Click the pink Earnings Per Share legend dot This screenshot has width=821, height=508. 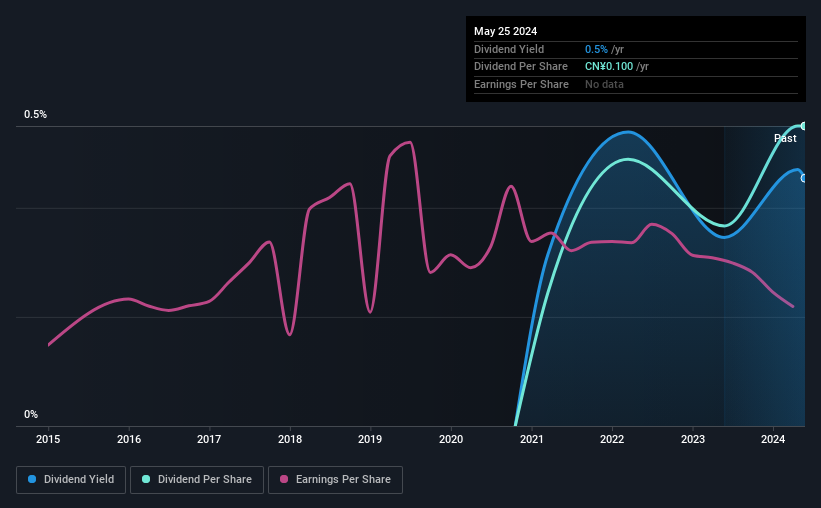(x=284, y=480)
